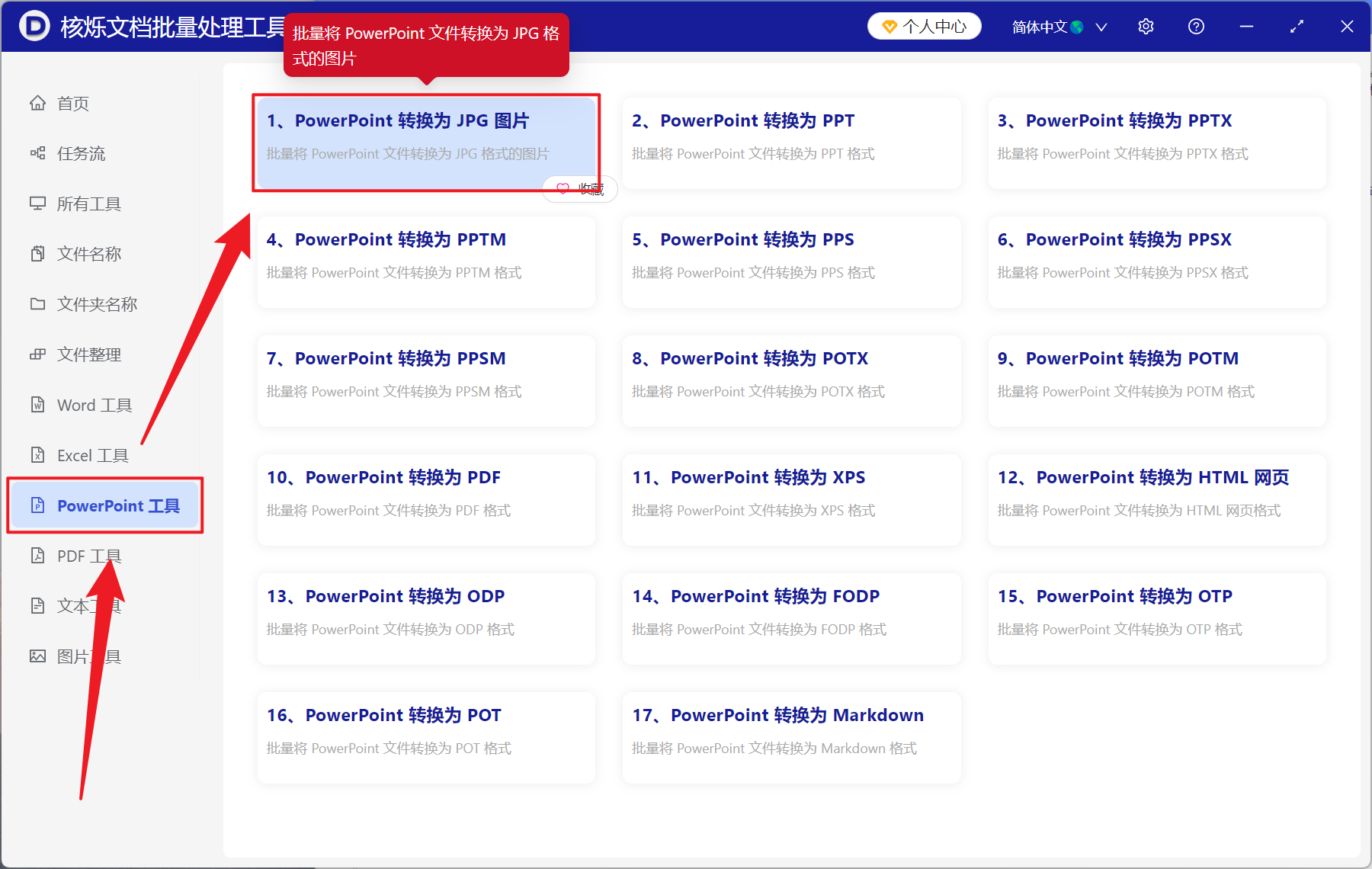Image resolution: width=1372 pixels, height=869 pixels.
Task: Open 任务流 in sidebar
Action: [105, 153]
